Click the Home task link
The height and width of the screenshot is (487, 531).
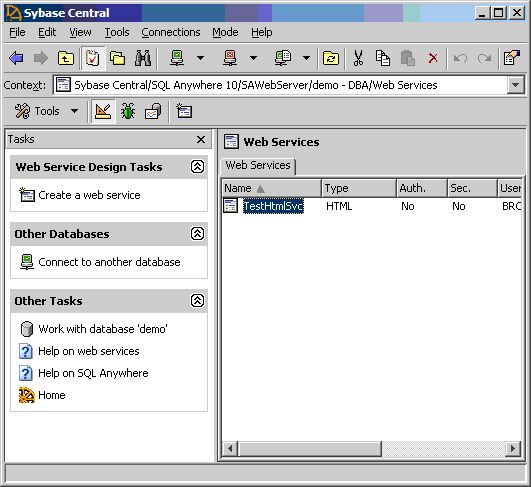point(51,395)
